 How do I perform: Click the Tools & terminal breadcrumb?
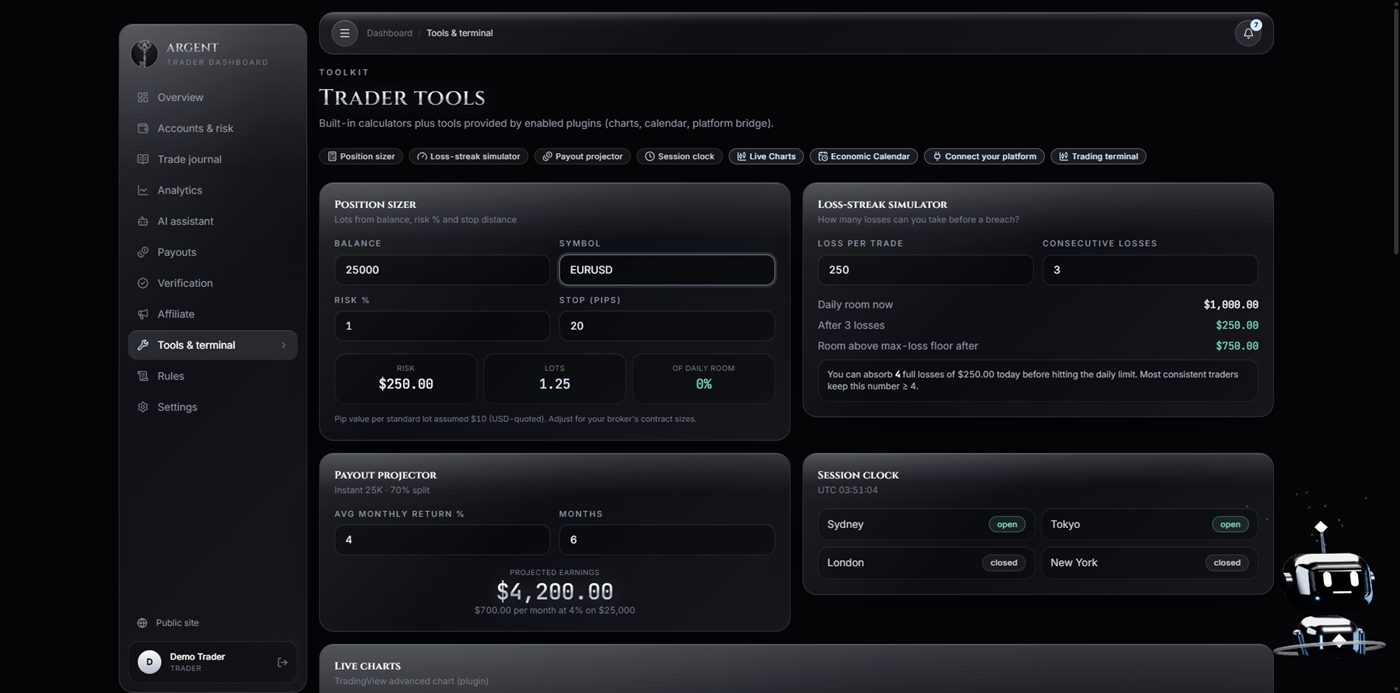point(459,33)
